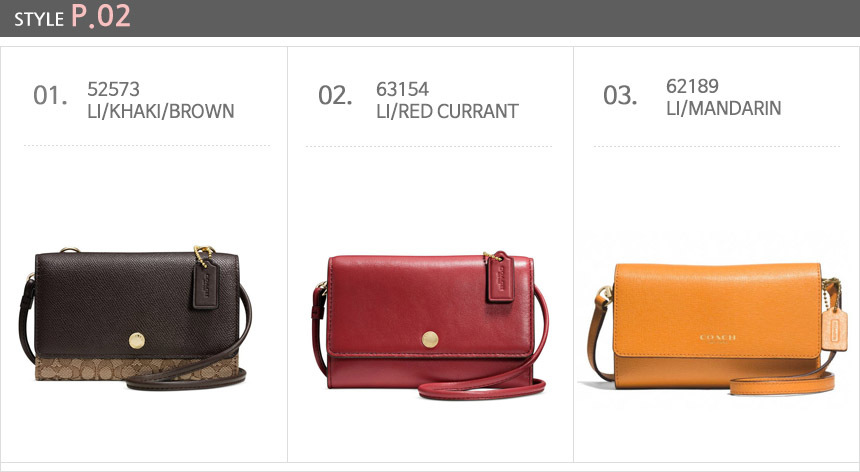This screenshot has height=472, width=860.
Task: Click the red currant leather bag image
Action: (429, 326)
